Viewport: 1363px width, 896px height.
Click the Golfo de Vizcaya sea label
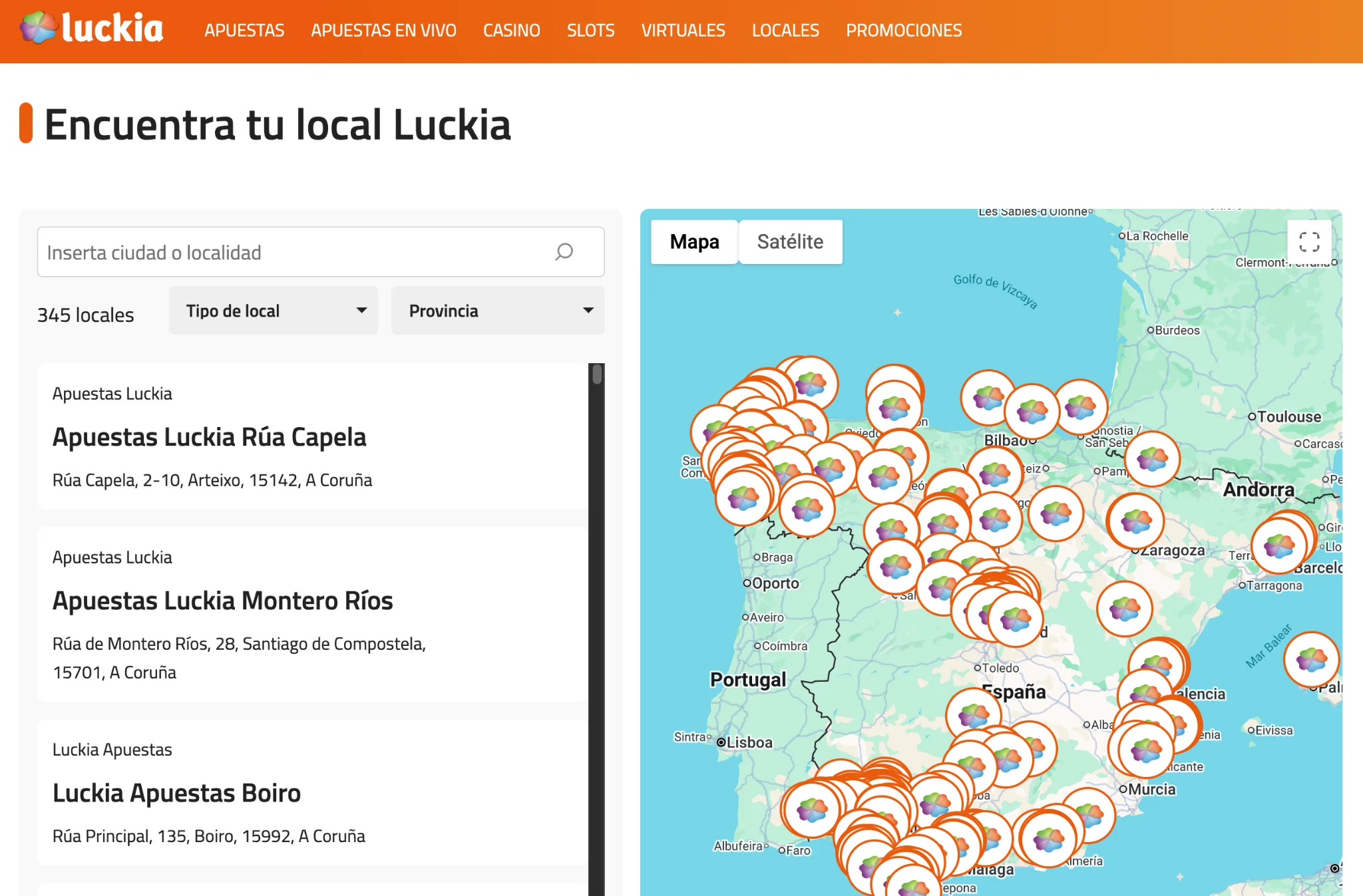pos(996,291)
